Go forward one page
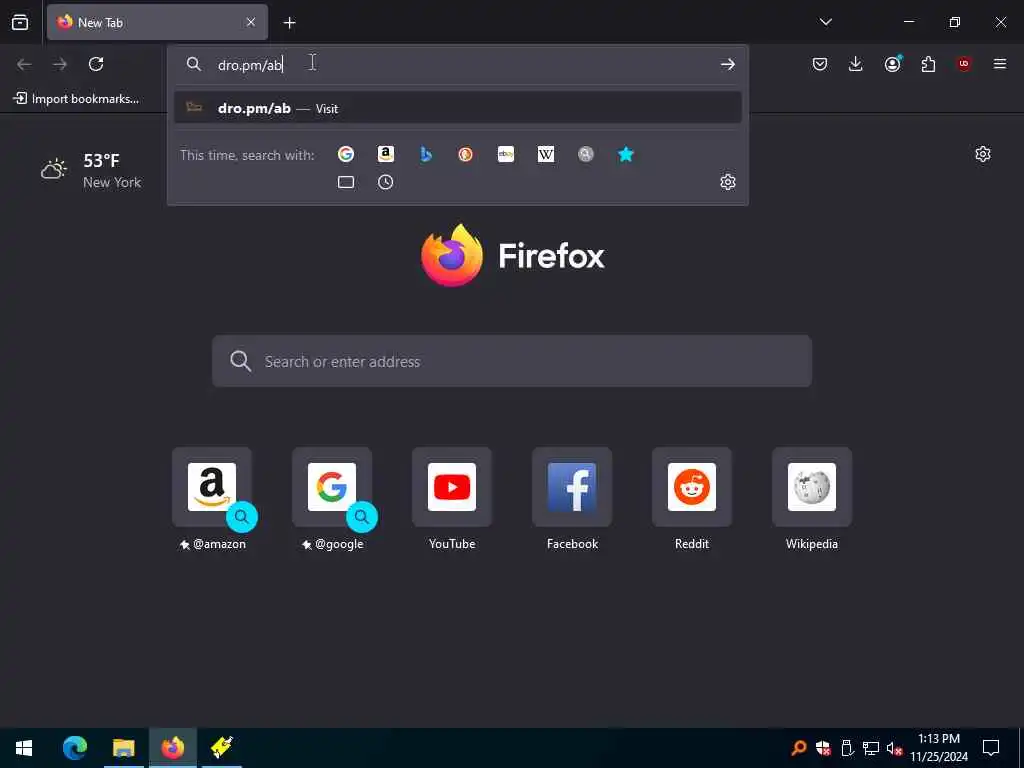This screenshot has height=768, width=1024. (x=60, y=64)
